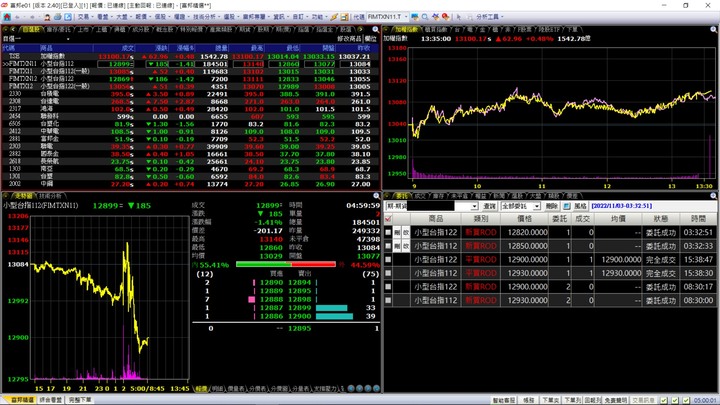
Task: Click the back arrow navigation icon
Action: [x=17, y=17]
